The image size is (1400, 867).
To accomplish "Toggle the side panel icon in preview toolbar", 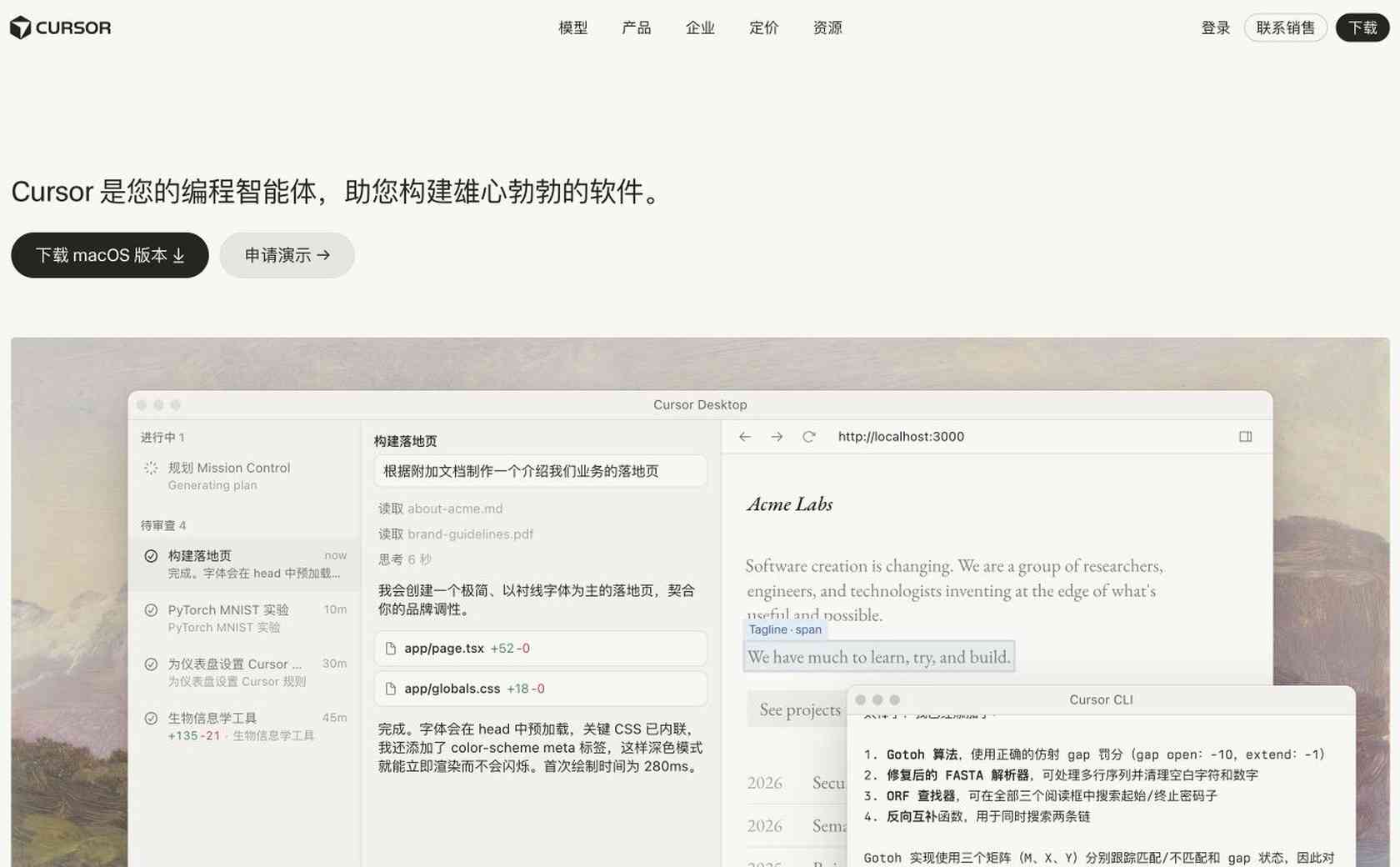I will [x=1245, y=437].
